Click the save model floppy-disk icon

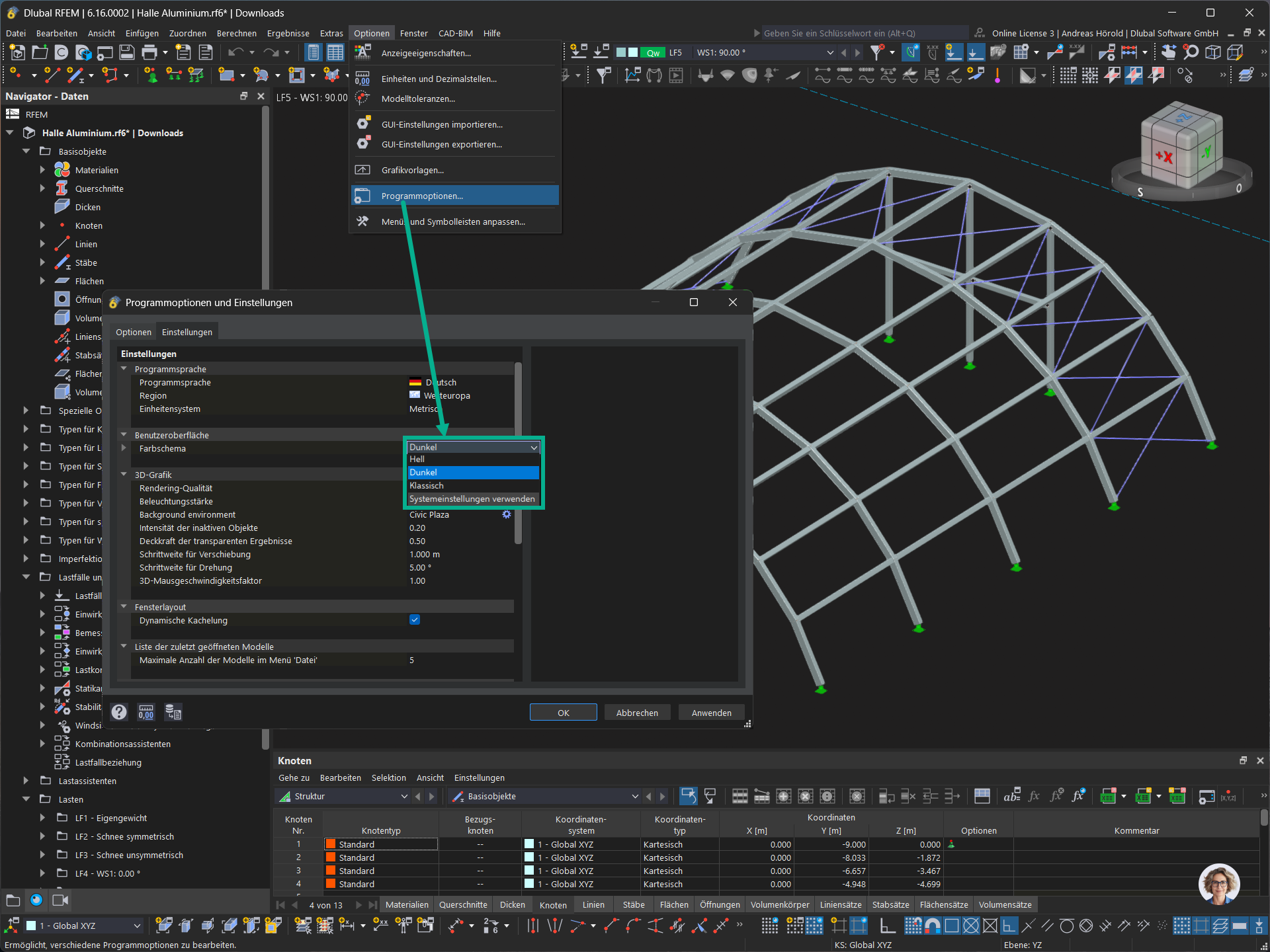(127, 52)
